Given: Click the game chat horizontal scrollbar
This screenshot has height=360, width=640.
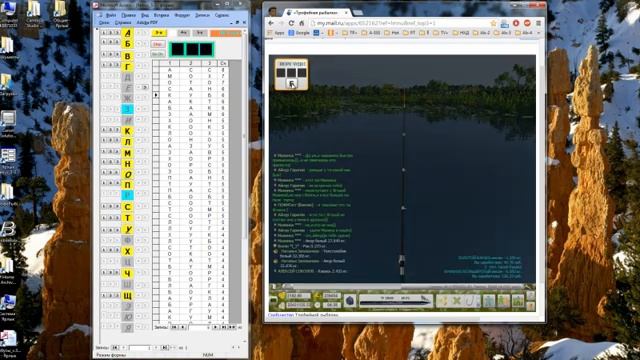Looking at the screenshot, I should [x=402, y=286].
